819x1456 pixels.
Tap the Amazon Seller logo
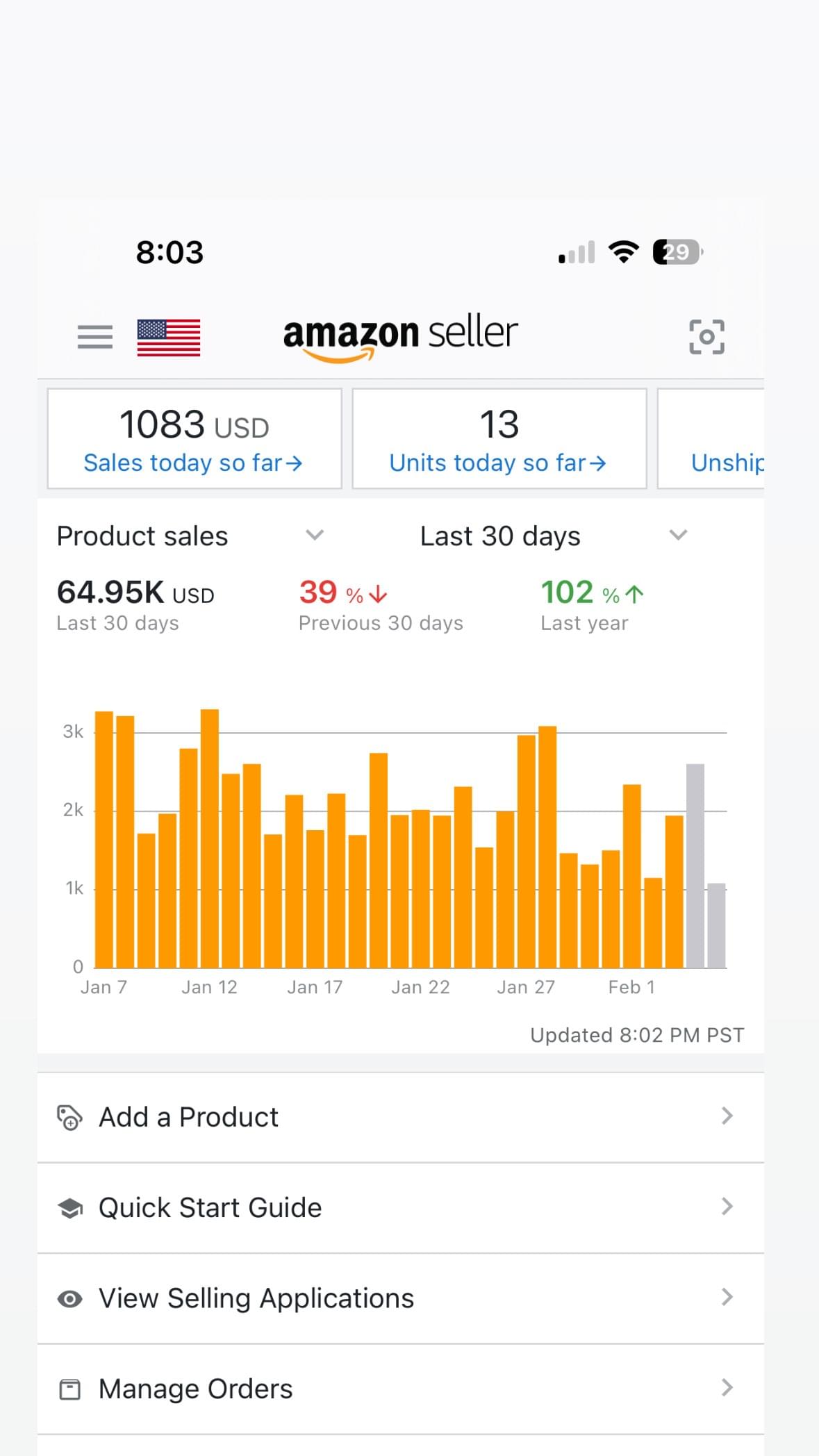(x=400, y=337)
